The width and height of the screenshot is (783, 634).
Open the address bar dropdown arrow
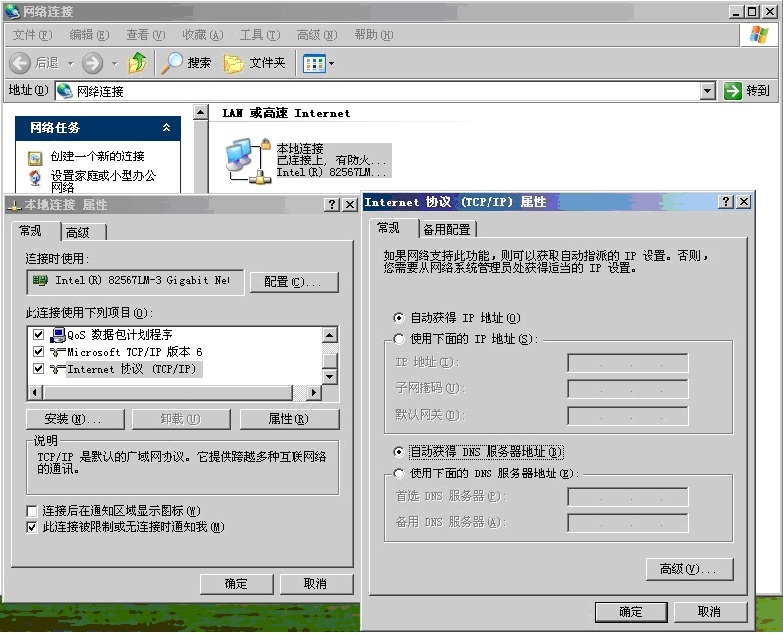point(708,91)
